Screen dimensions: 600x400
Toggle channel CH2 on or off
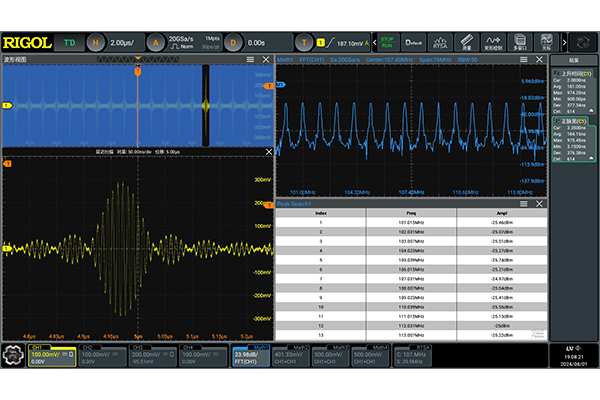[104, 355]
